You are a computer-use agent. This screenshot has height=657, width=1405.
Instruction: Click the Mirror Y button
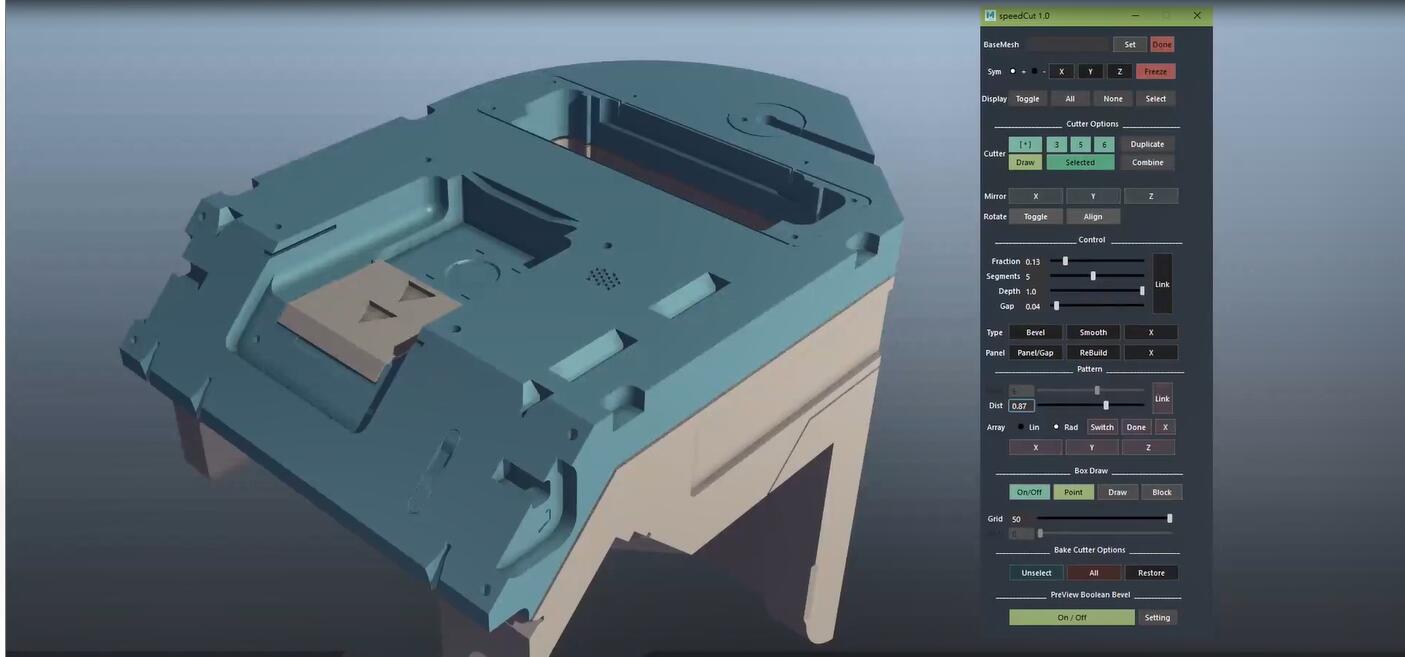tap(1093, 196)
